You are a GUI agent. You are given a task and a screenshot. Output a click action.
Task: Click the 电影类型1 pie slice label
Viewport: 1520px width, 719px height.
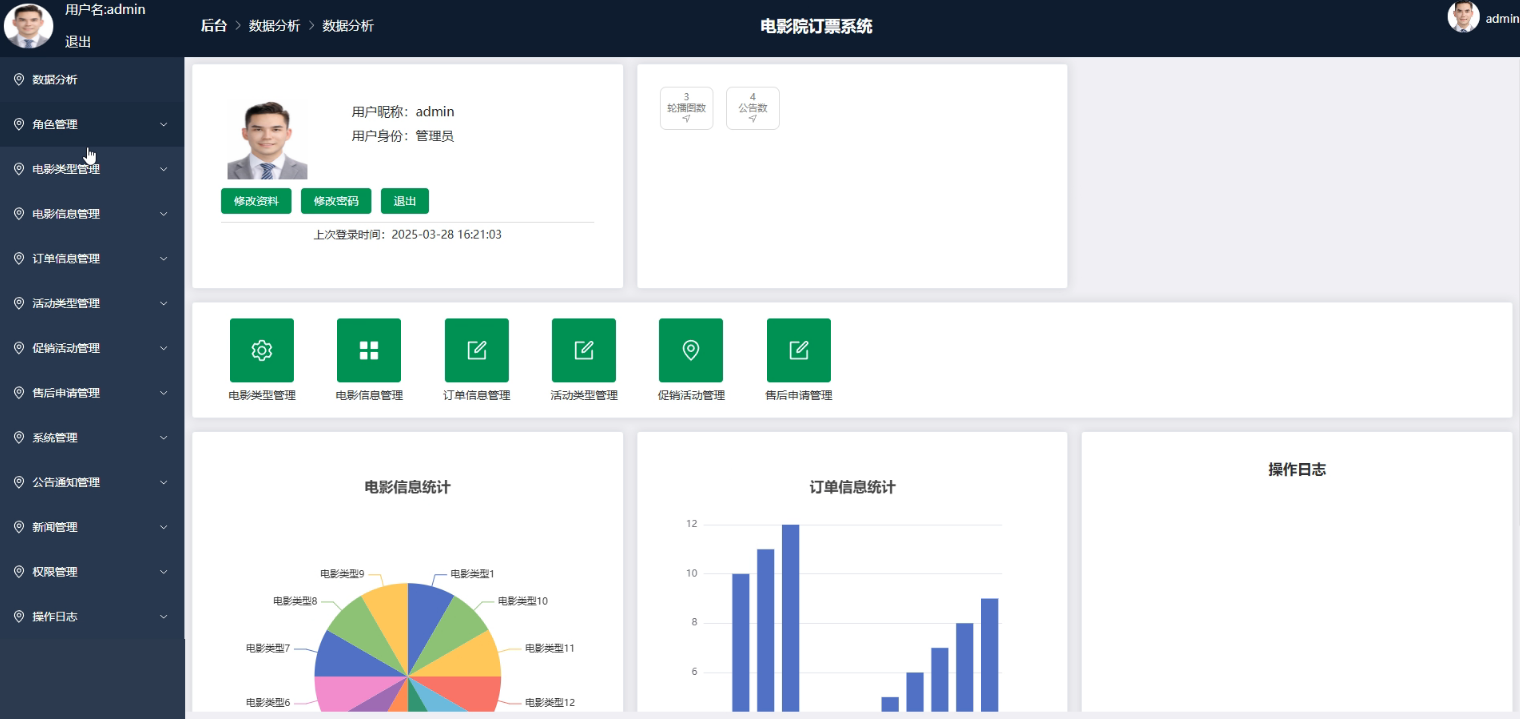coord(472,574)
